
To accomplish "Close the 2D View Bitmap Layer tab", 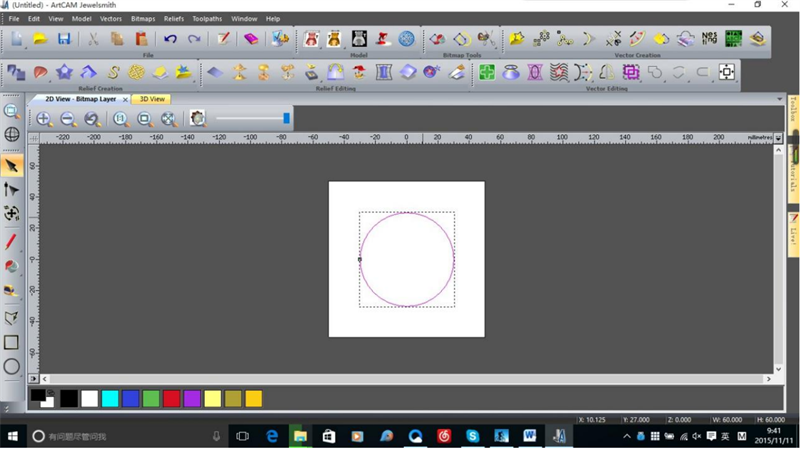I will click(x=123, y=99).
